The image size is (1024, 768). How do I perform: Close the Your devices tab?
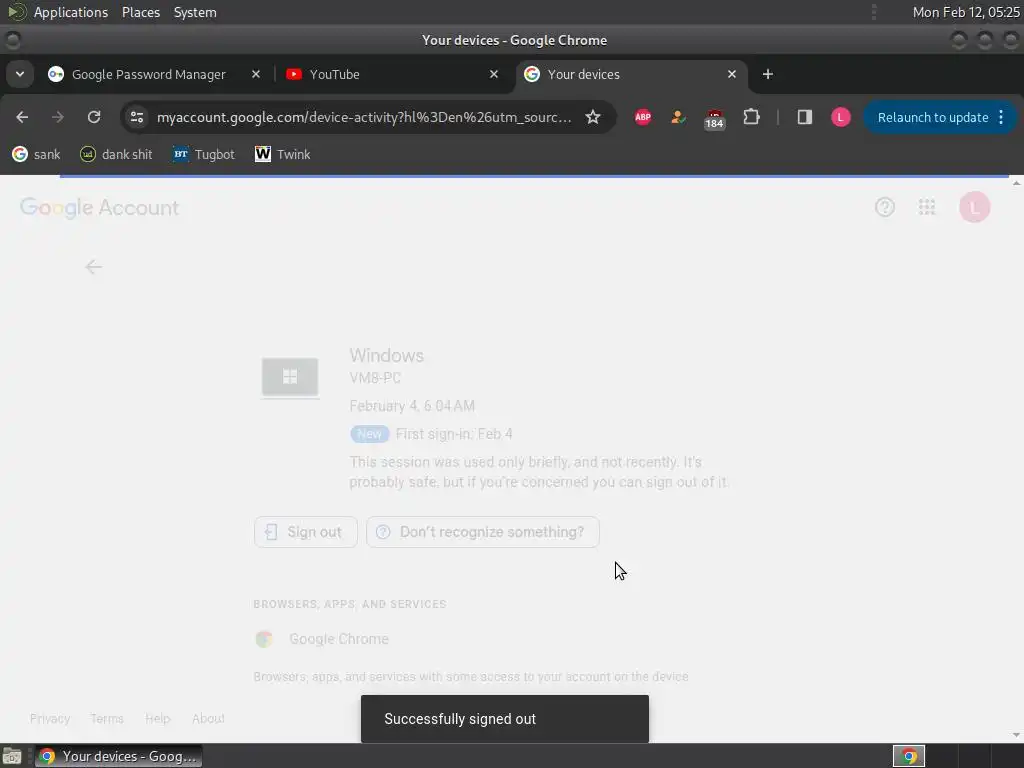tap(731, 74)
